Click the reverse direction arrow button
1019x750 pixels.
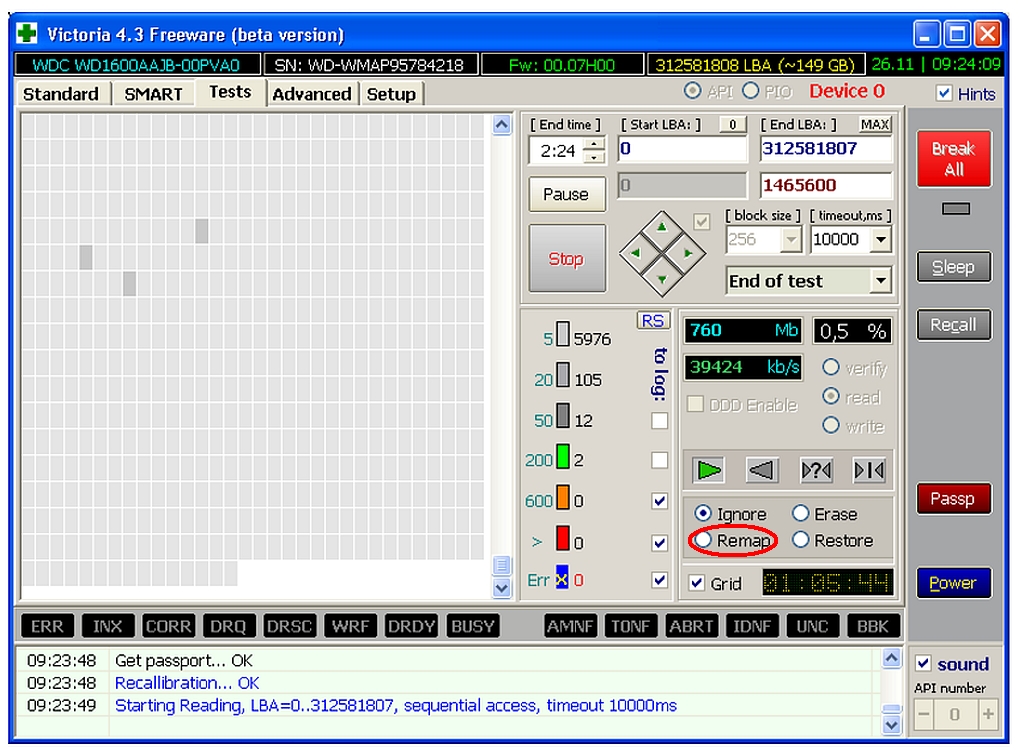762,470
